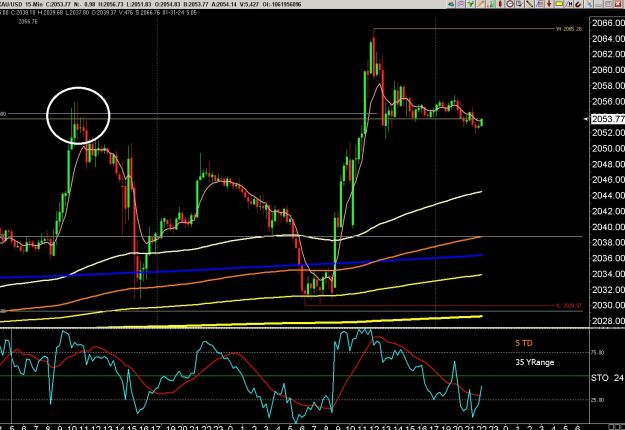625x430 pixels.
Task: Close the chart window with red X
Action: [x=618, y=4]
